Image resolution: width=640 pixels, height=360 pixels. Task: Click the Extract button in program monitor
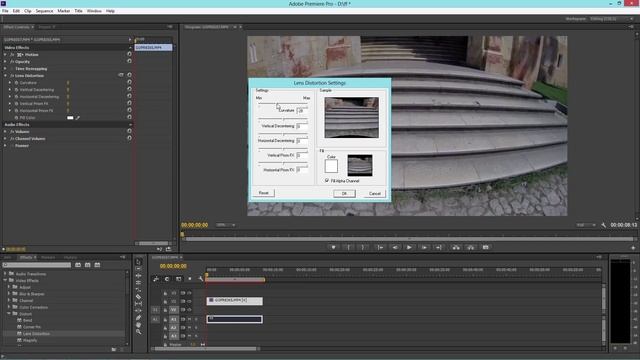click(x=471, y=247)
